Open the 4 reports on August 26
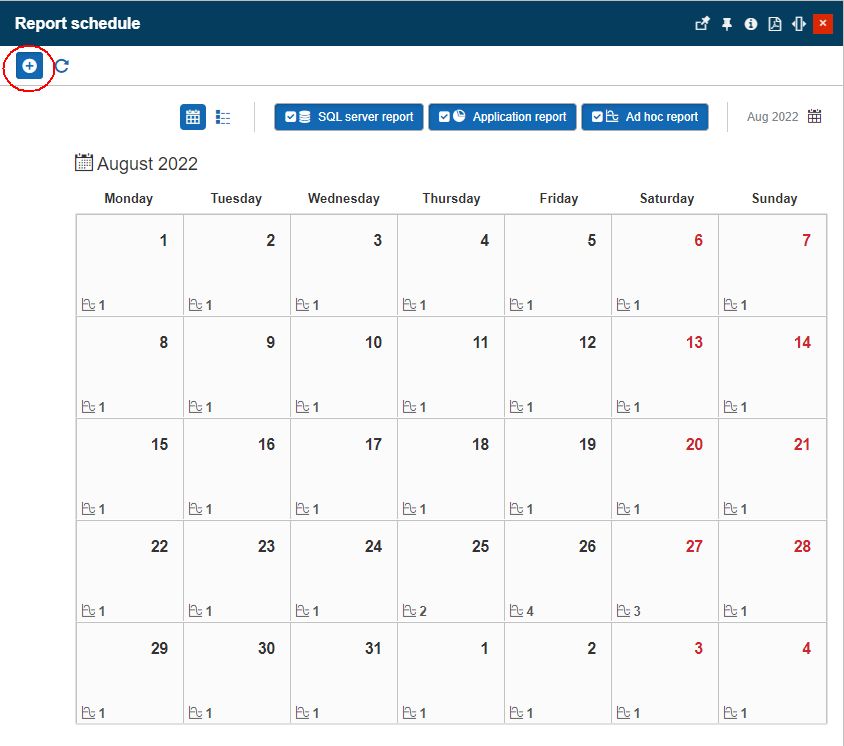The height and width of the screenshot is (746, 844). (520, 611)
